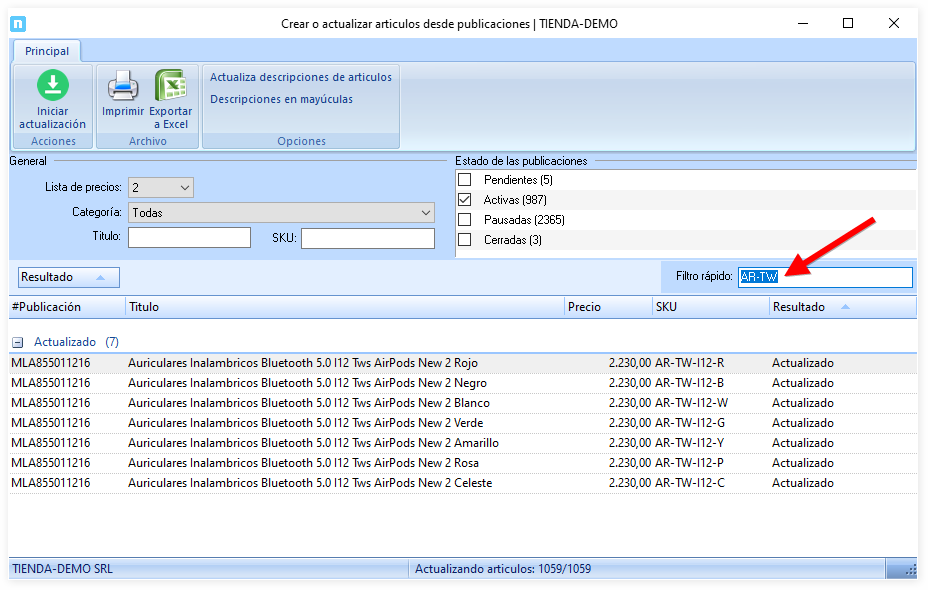Click the Título search input field
928x590 pixels.
point(189,237)
